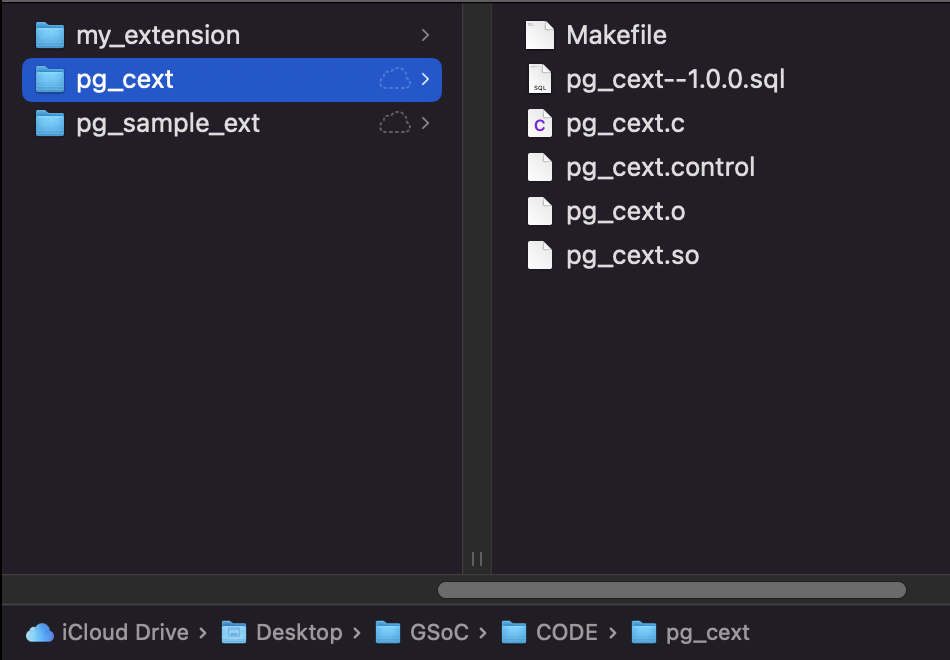
Task: Select the pg_cext.c file name
Action: [x=625, y=124]
